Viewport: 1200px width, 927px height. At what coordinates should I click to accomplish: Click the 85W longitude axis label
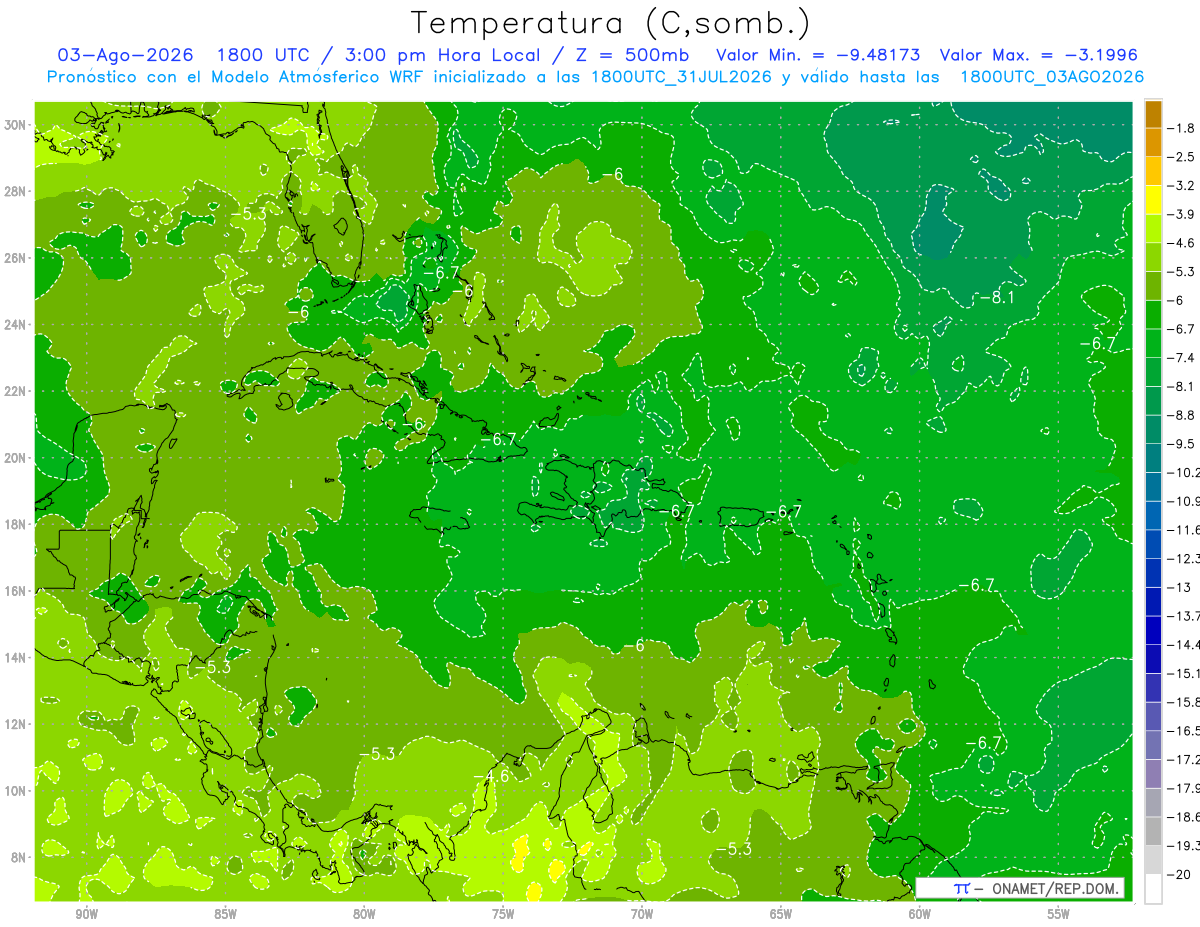[x=225, y=914]
